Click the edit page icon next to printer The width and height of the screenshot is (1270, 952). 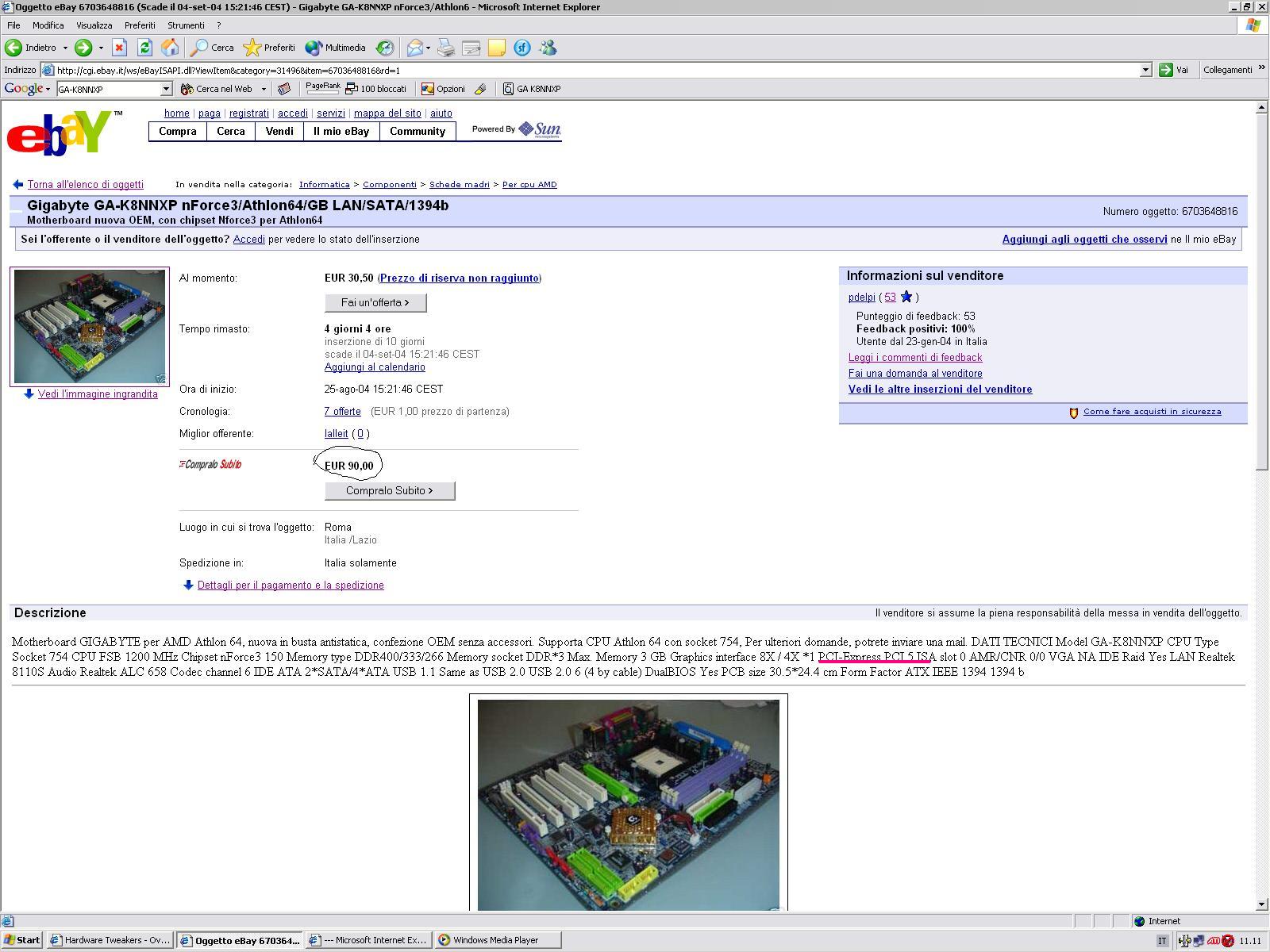[x=471, y=48]
